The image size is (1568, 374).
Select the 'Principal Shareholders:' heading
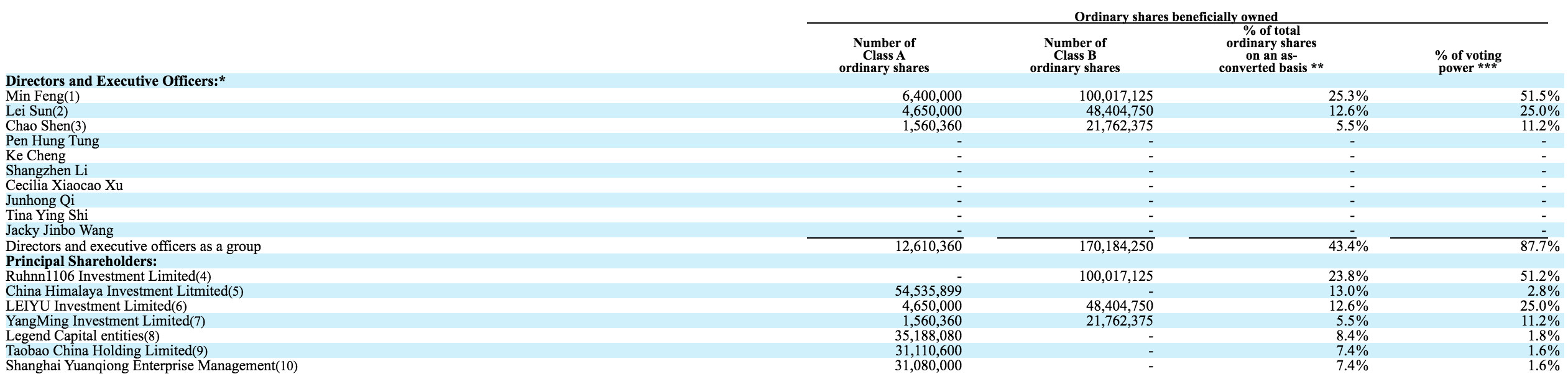[x=81, y=262]
